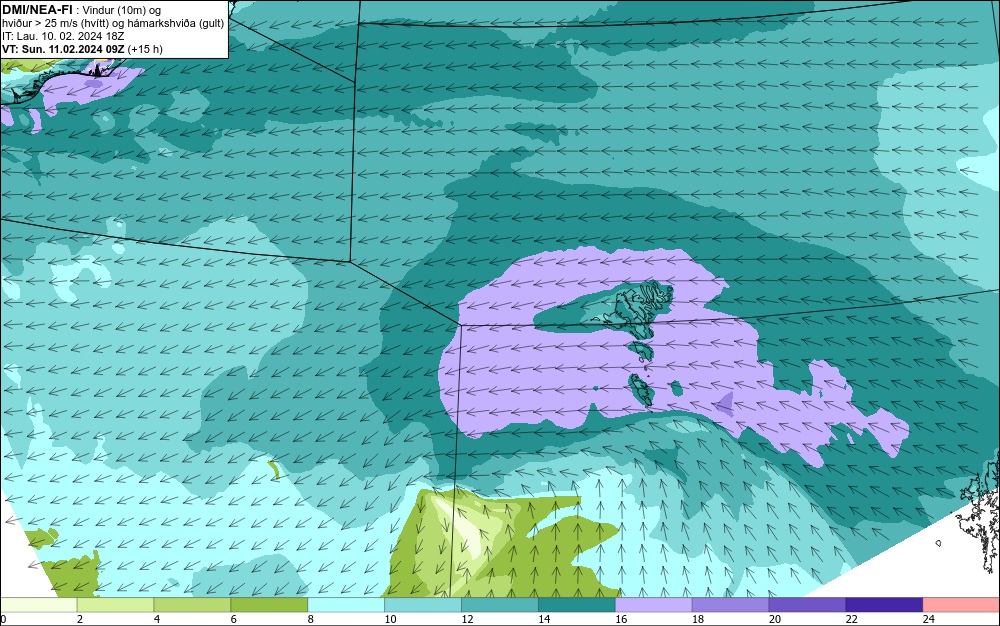Click the legend value label 14

[x=544, y=619]
